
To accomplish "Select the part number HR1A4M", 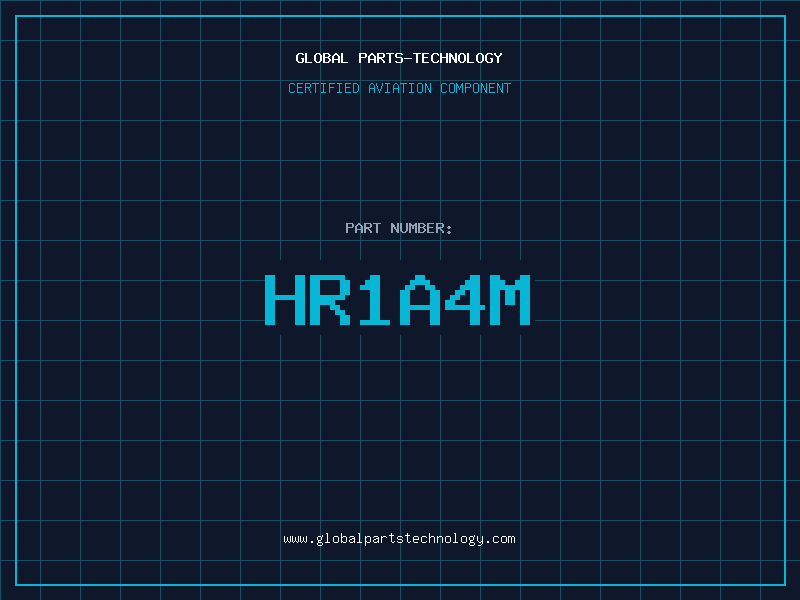I will (x=398, y=300).
